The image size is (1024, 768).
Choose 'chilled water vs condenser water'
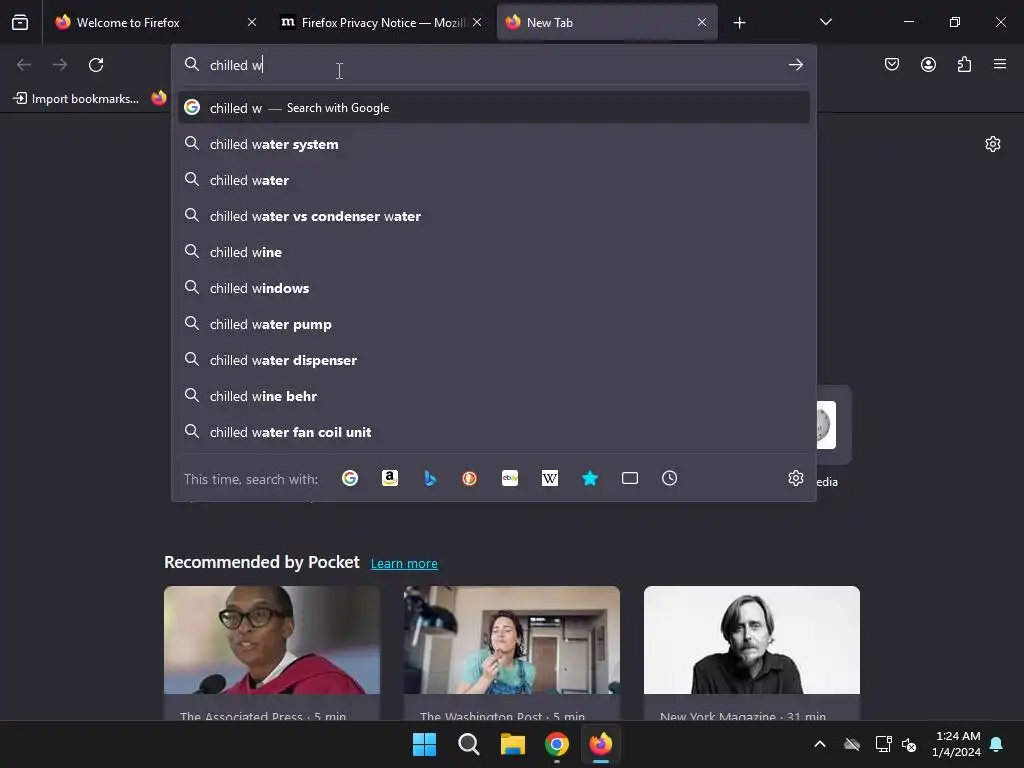pos(494,216)
